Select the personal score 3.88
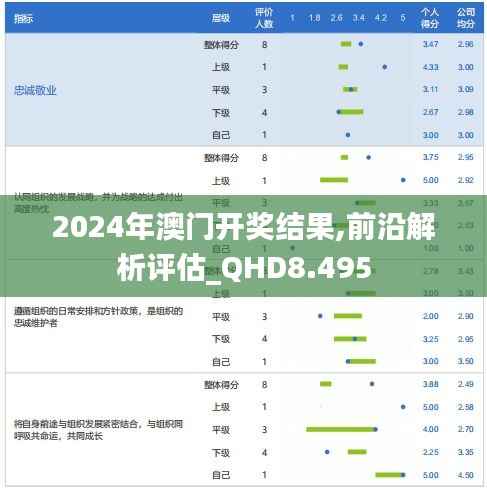 (430, 384)
